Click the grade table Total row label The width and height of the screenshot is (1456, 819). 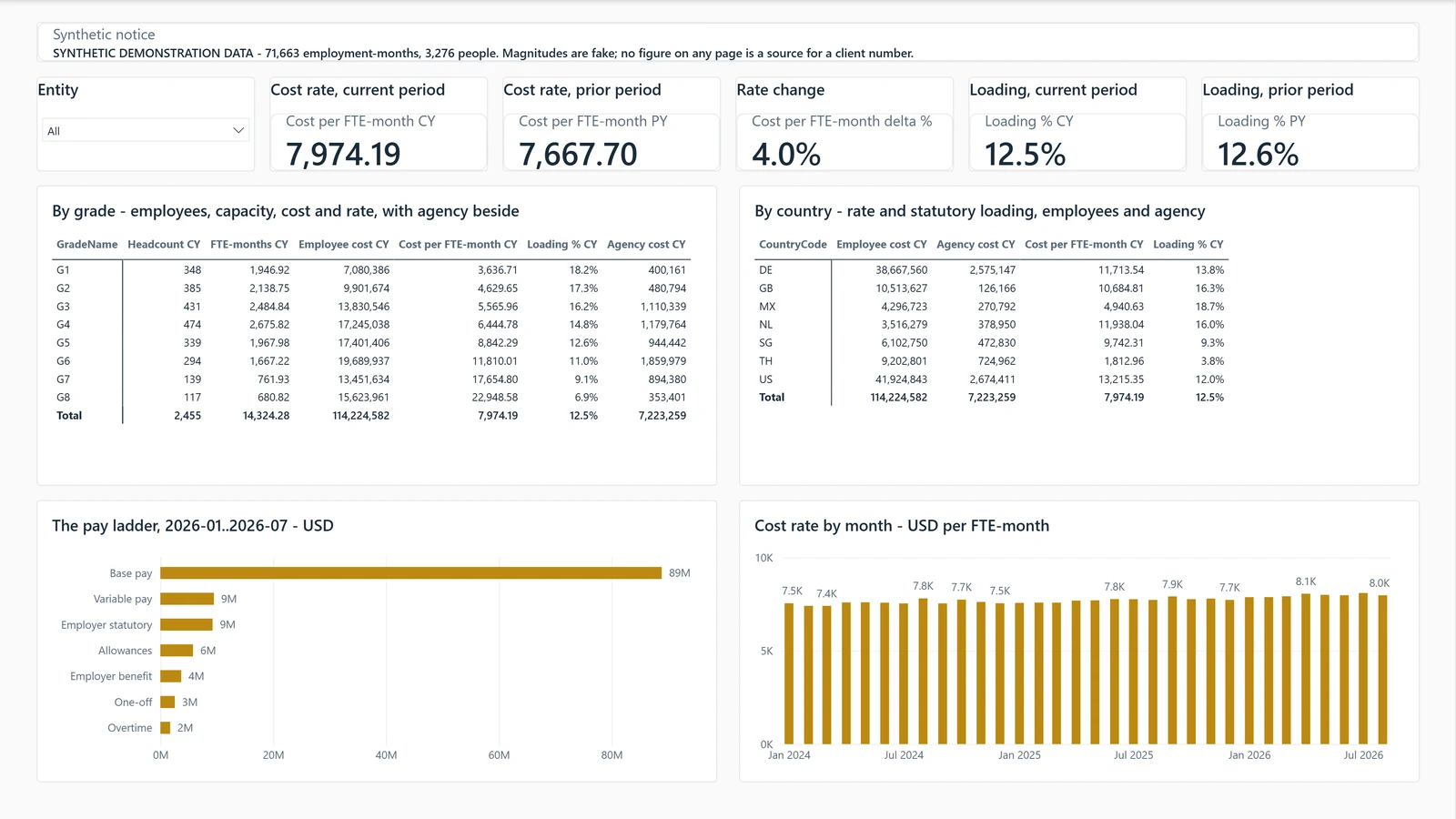pos(69,416)
